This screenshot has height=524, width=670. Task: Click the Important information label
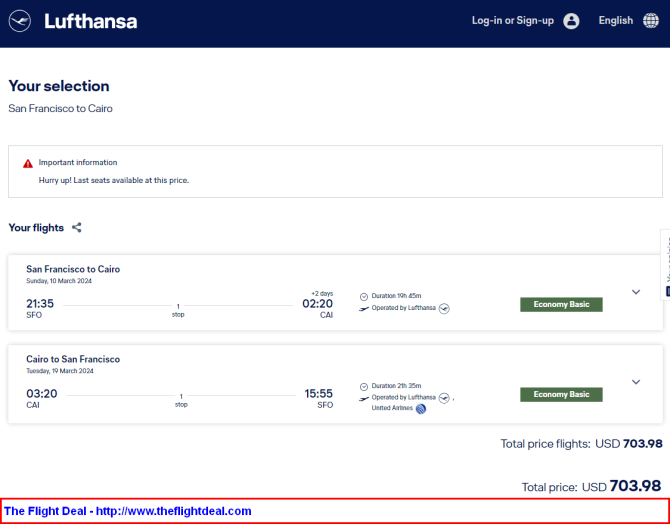point(78,162)
